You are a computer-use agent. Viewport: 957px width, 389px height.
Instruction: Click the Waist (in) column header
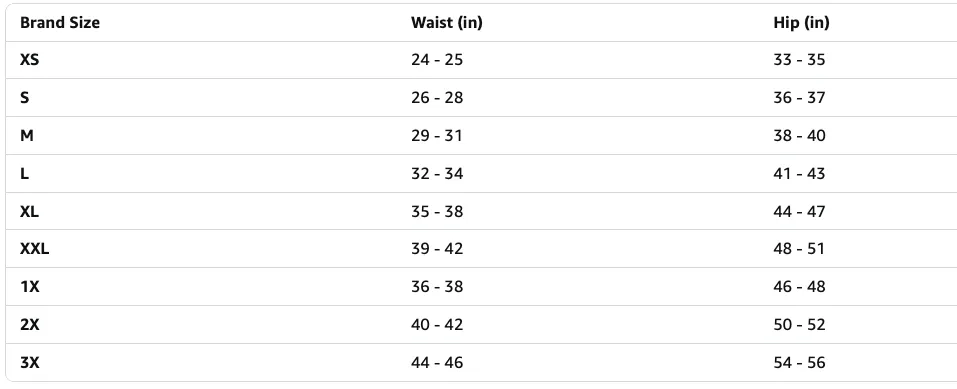(x=447, y=23)
